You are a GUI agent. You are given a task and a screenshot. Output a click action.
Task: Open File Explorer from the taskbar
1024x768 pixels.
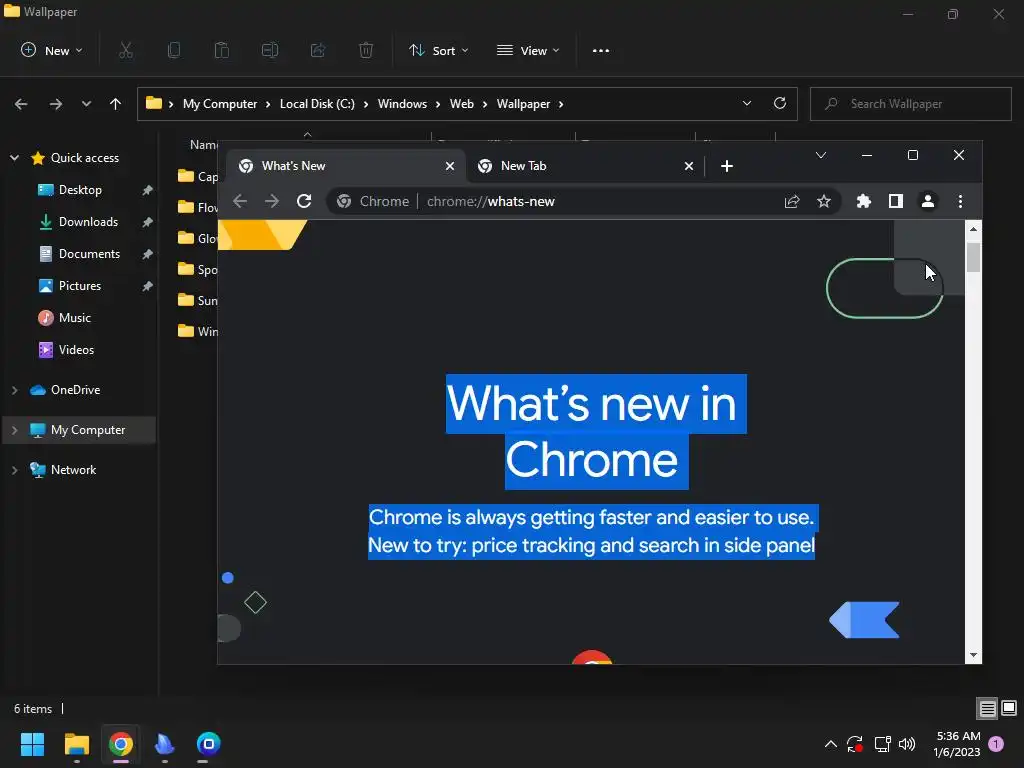(x=76, y=744)
